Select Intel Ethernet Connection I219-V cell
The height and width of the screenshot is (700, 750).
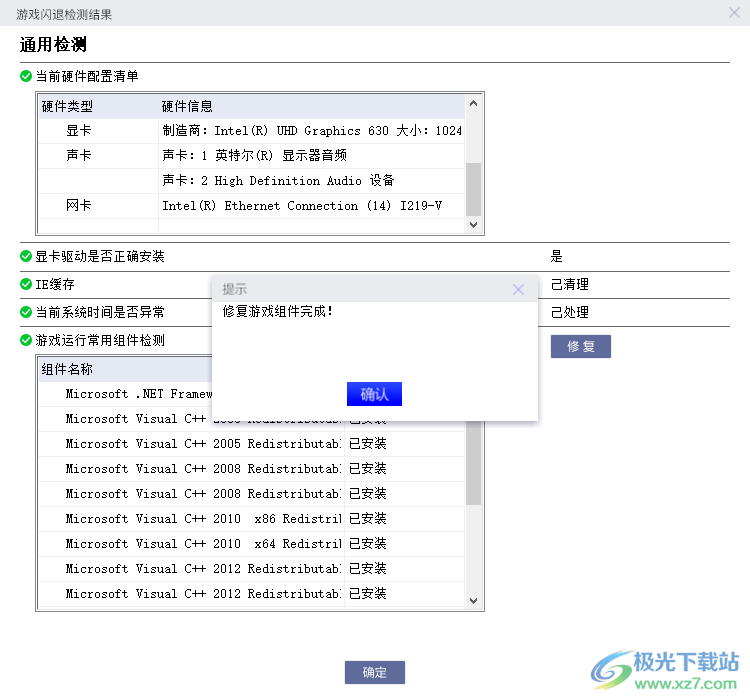pyautogui.click(x=311, y=205)
